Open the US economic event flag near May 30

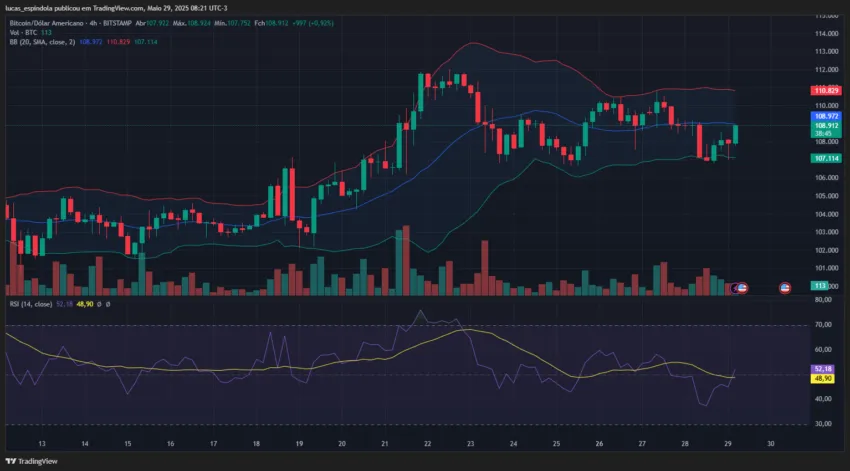pyautogui.click(x=784, y=288)
